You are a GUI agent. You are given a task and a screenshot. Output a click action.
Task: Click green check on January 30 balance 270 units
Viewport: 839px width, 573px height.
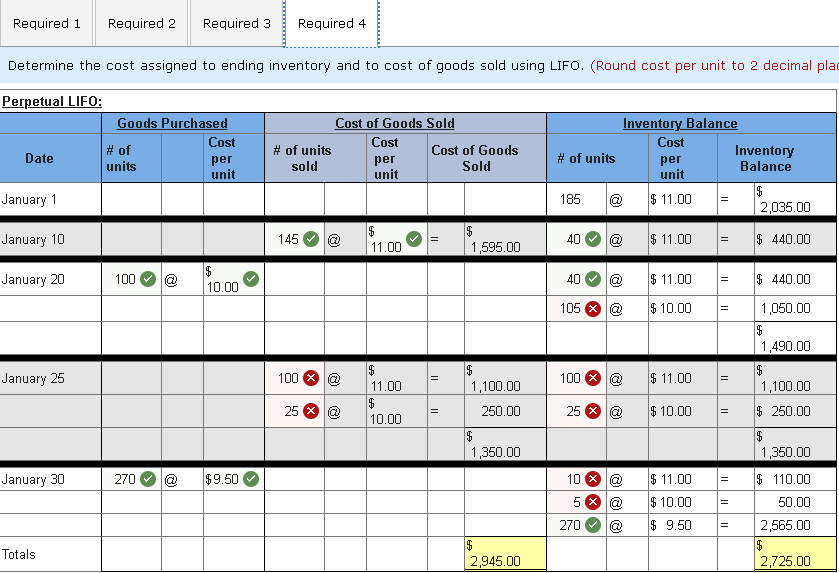click(593, 525)
